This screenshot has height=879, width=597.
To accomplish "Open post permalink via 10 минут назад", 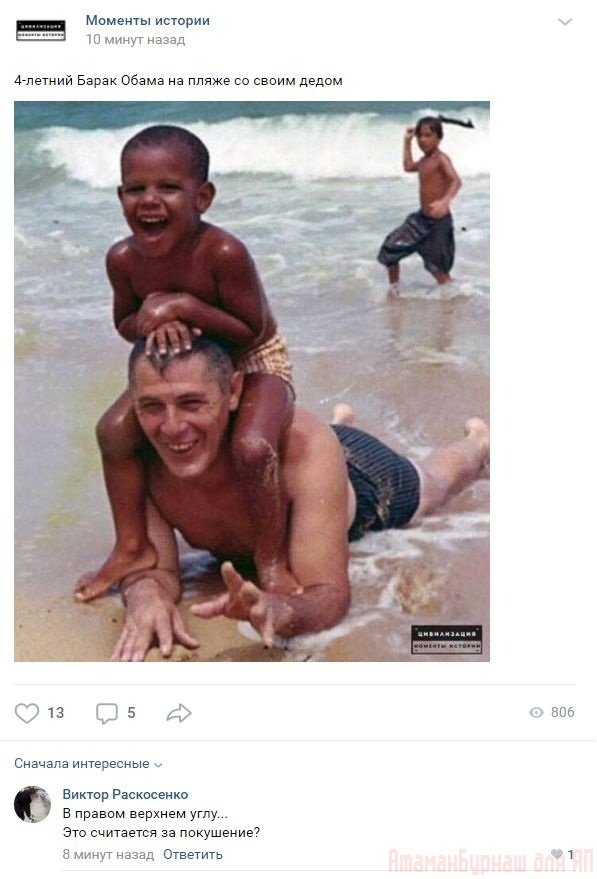I will 135,39.
